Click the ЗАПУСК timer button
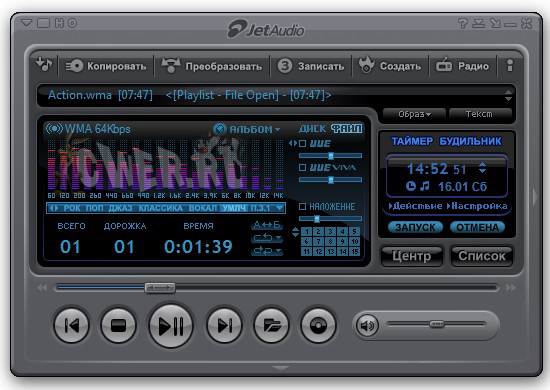This screenshot has width=550, height=390. tap(415, 227)
